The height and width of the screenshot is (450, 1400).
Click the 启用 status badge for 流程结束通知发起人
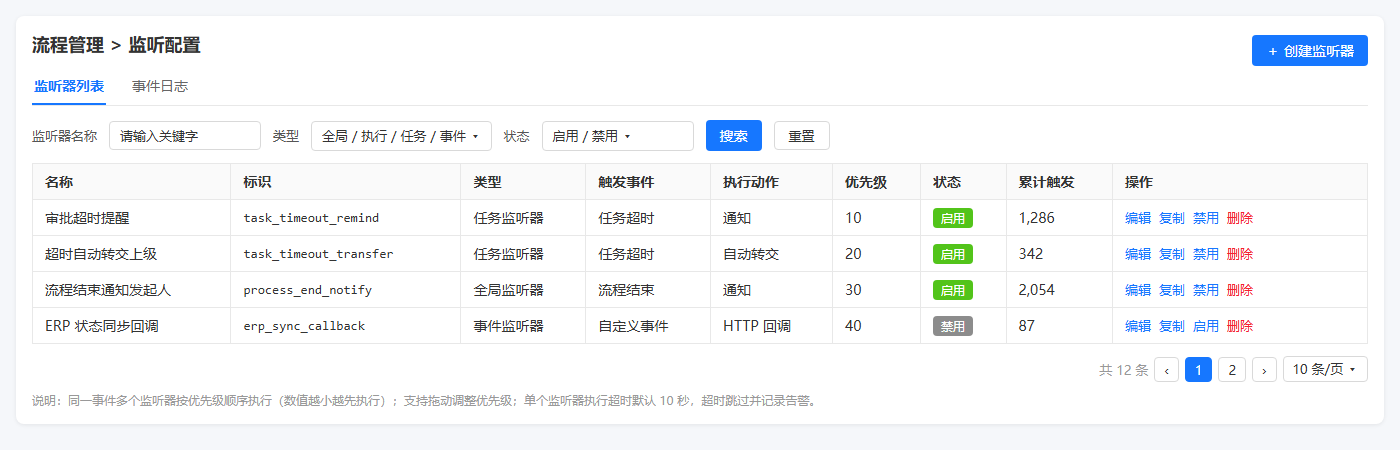[953, 290]
